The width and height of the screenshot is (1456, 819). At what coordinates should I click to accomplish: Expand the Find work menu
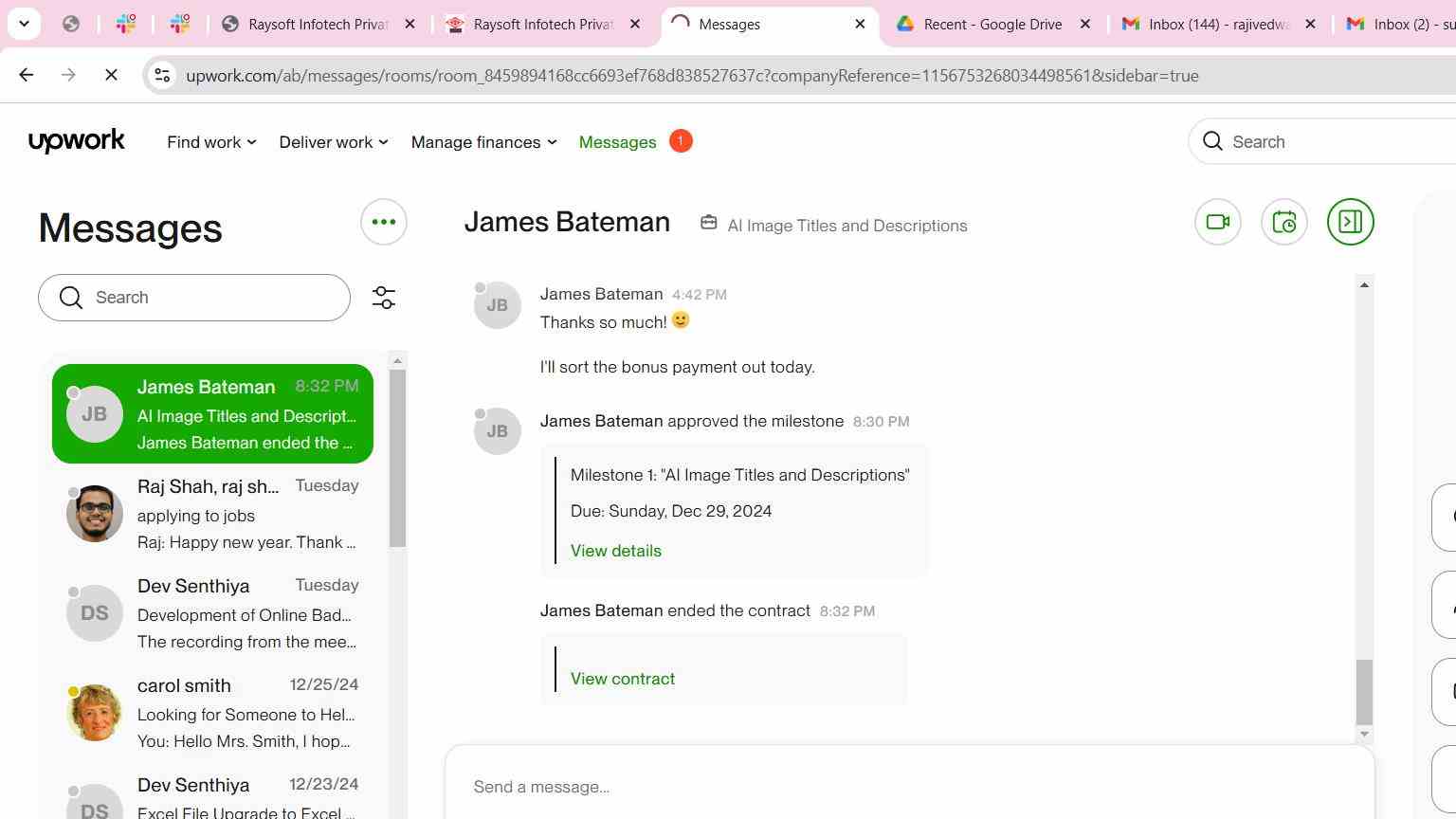click(211, 142)
